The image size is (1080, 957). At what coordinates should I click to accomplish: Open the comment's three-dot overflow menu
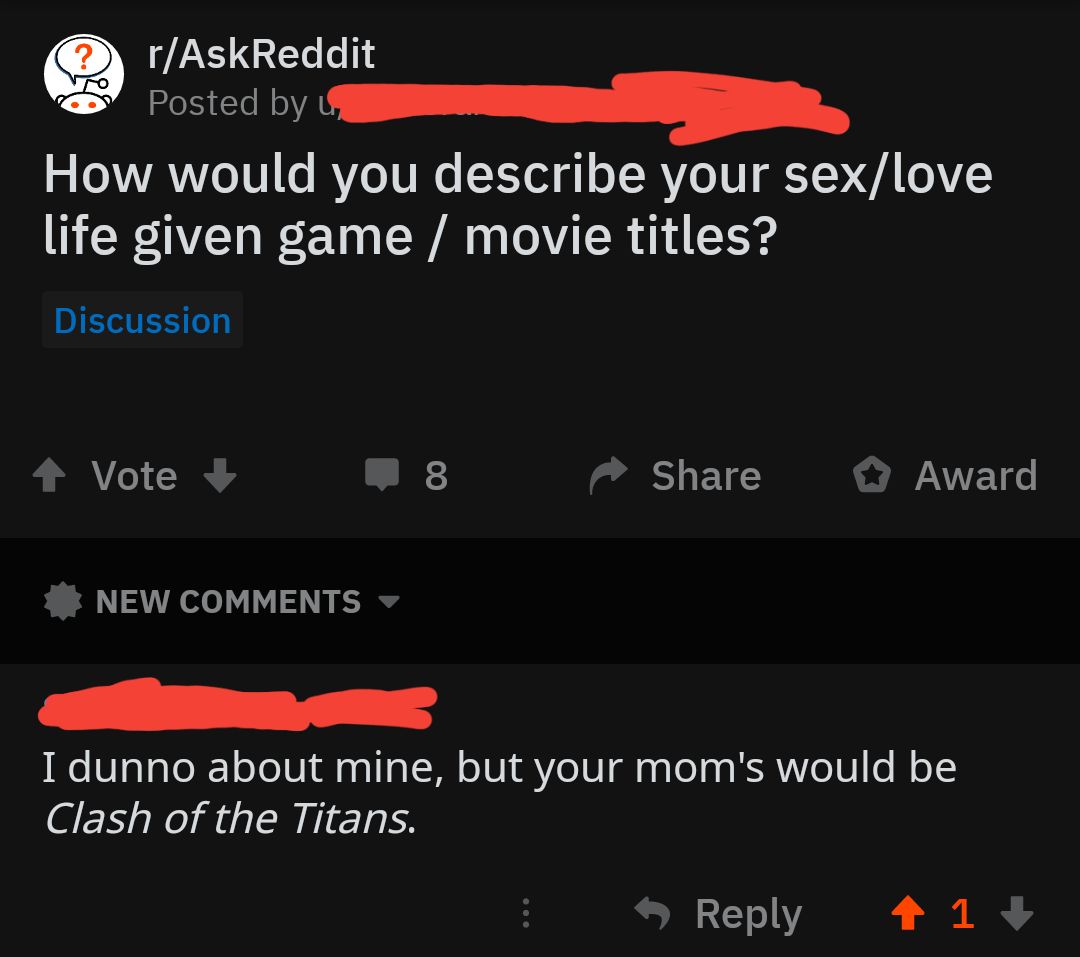526,913
